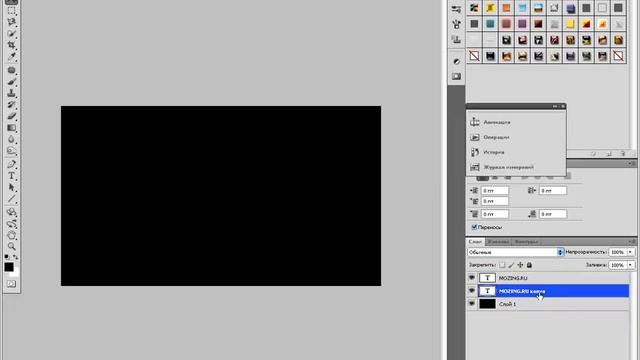The image size is (640, 360).
Task: Select the Horizontal Type tool
Action: click(x=11, y=176)
